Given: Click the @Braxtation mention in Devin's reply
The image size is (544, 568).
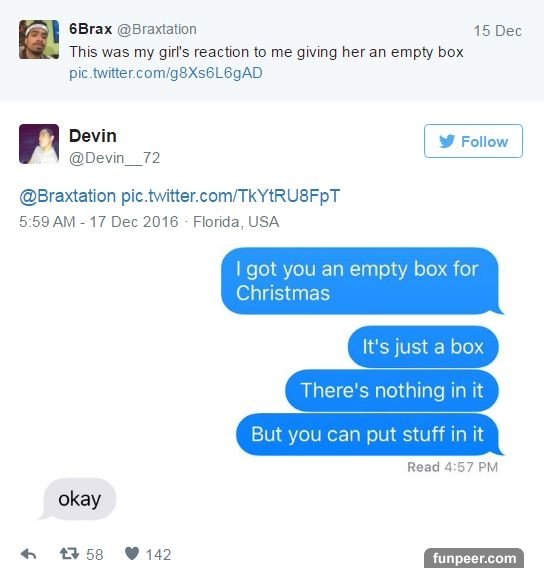Looking at the screenshot, I should (67, 196).
